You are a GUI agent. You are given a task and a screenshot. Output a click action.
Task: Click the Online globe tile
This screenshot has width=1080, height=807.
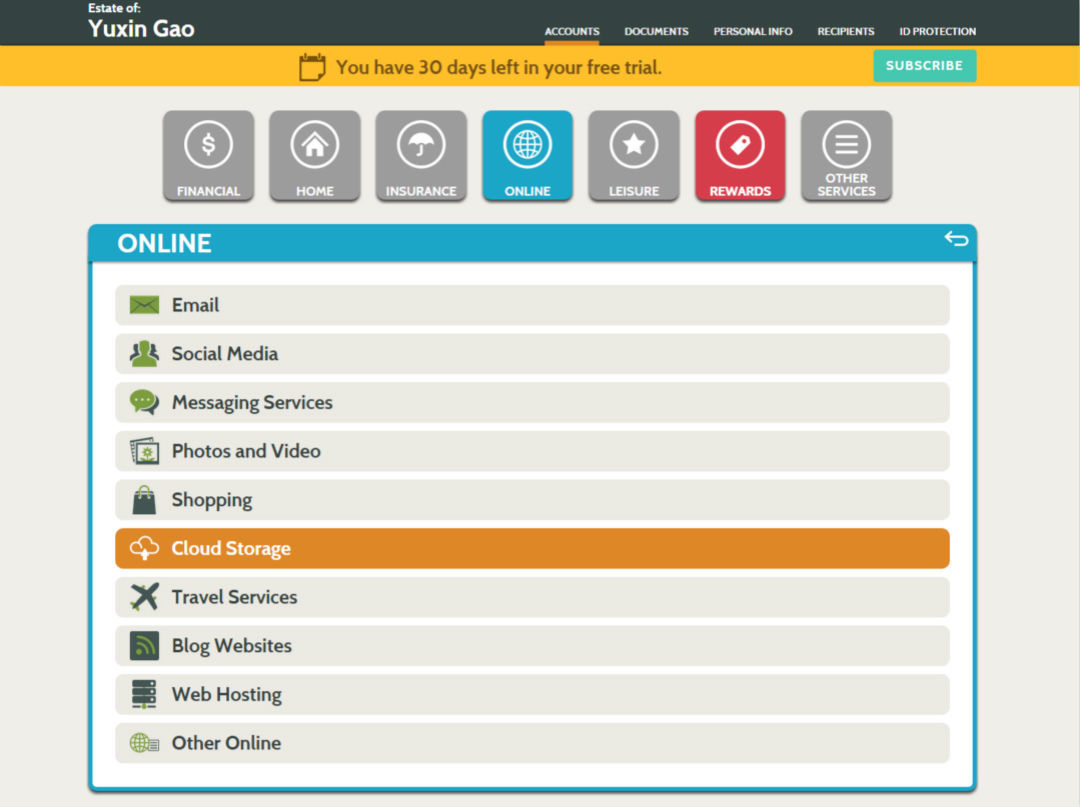click(527, 155)
